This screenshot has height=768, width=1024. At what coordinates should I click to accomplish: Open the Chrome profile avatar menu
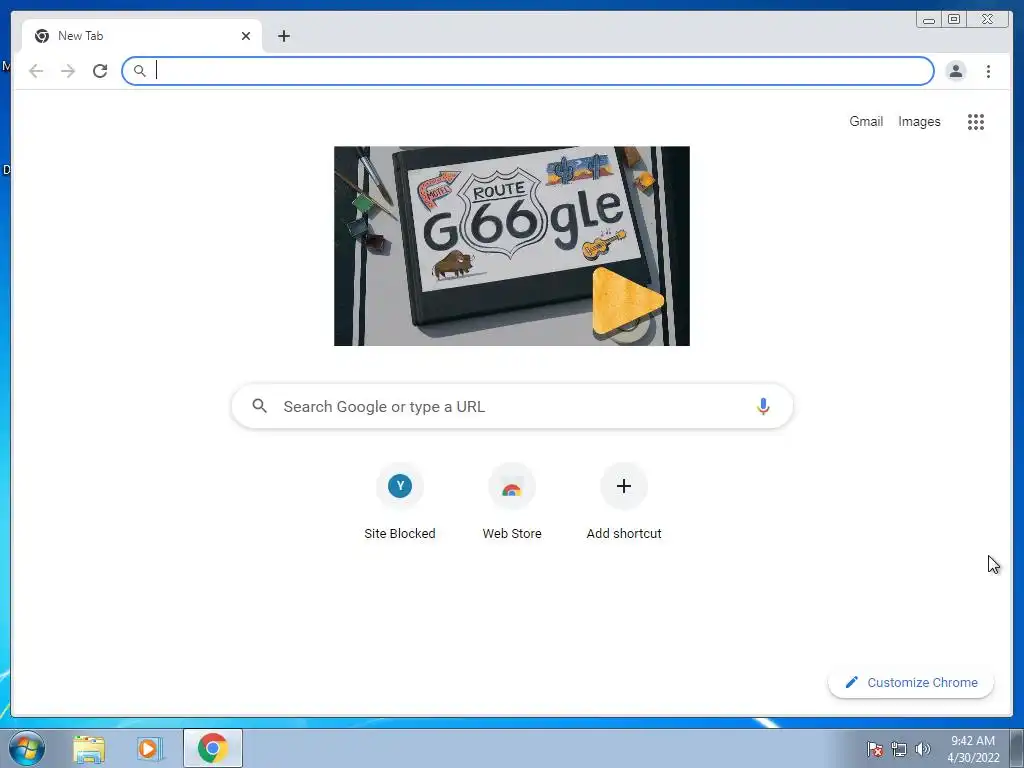coord(955,71)
